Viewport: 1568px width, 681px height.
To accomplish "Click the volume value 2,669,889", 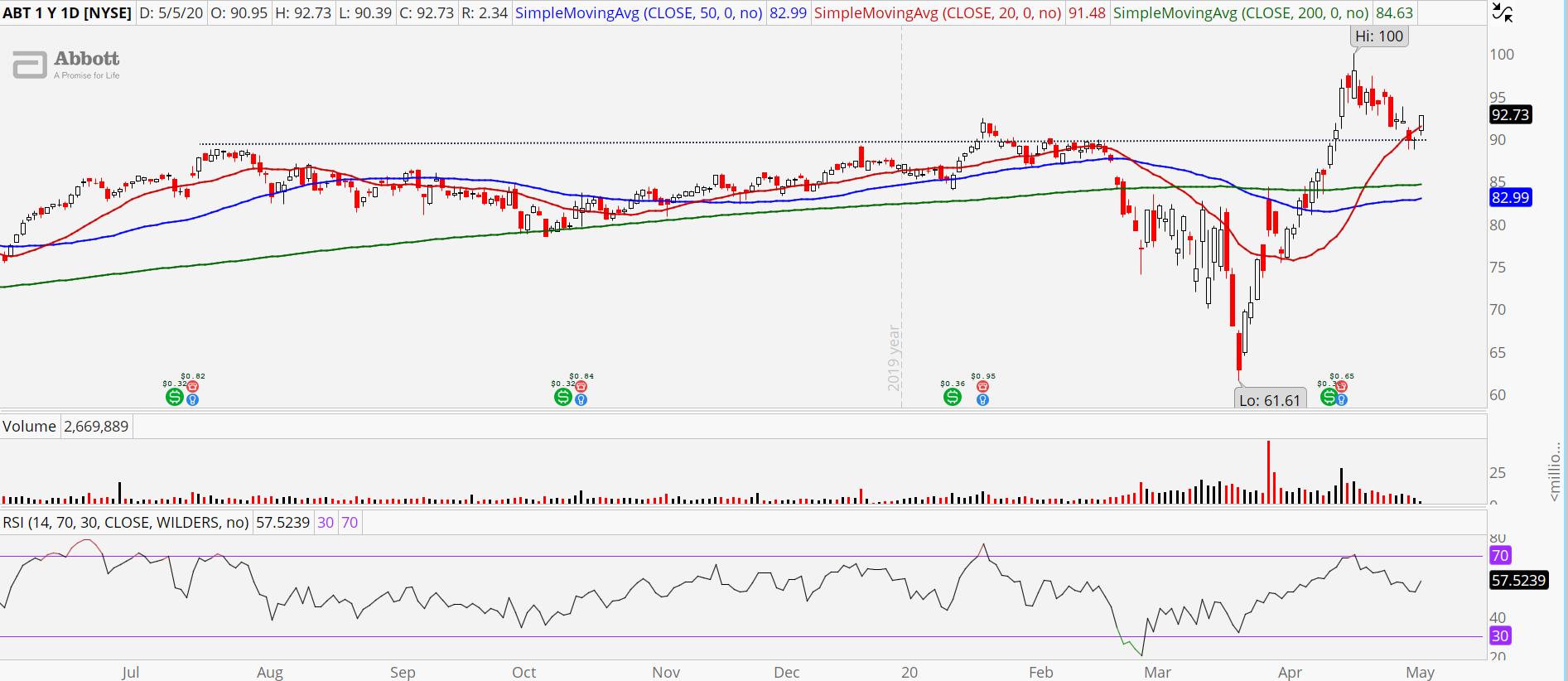I will click(96, 427).
